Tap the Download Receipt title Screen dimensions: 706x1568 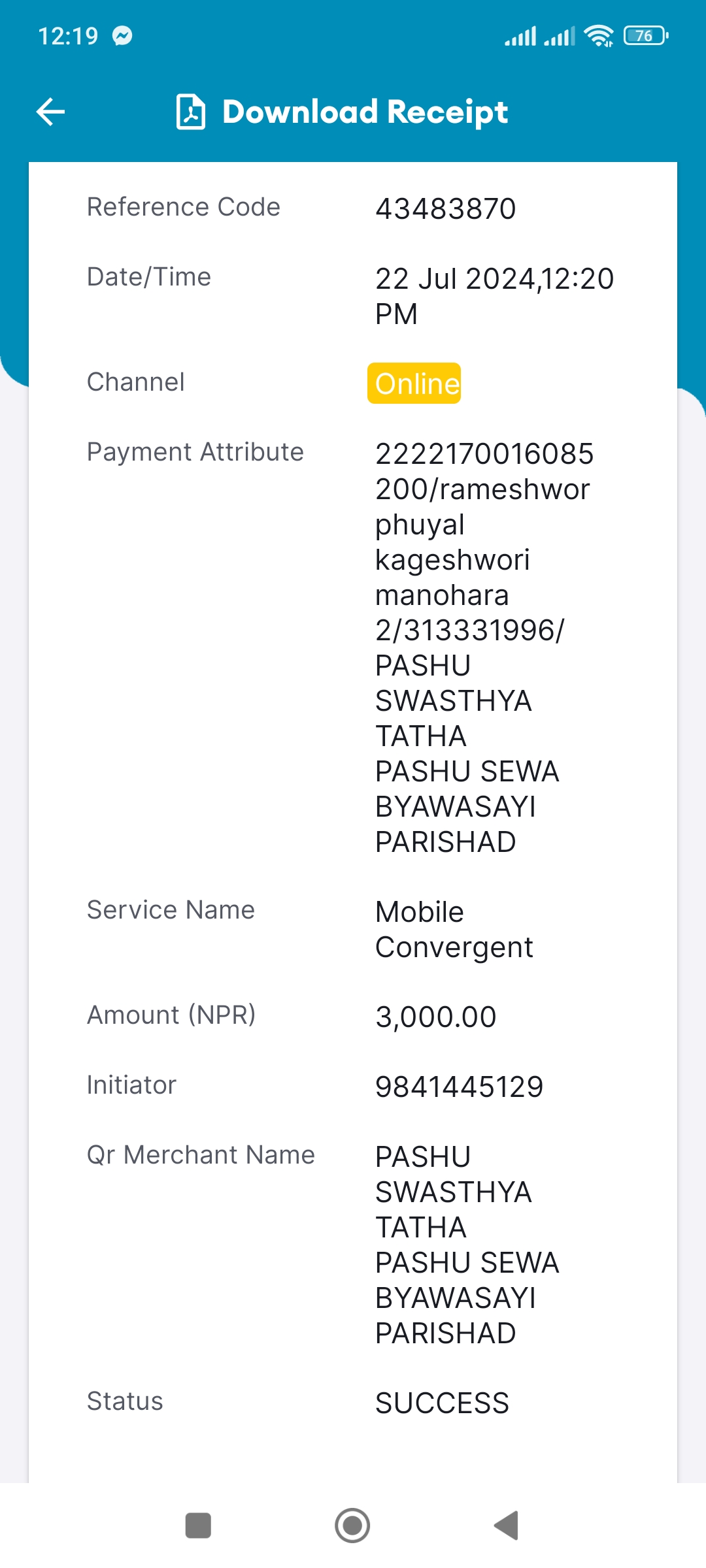tap(365, 112)
